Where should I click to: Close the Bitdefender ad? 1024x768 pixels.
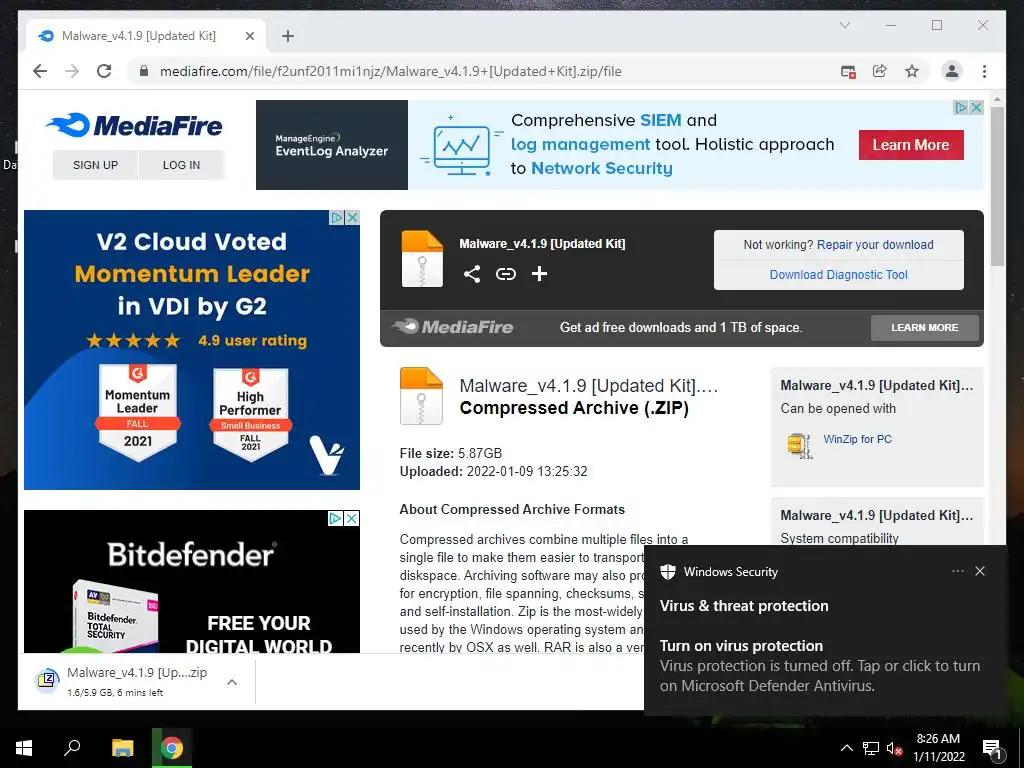(351, 519)
